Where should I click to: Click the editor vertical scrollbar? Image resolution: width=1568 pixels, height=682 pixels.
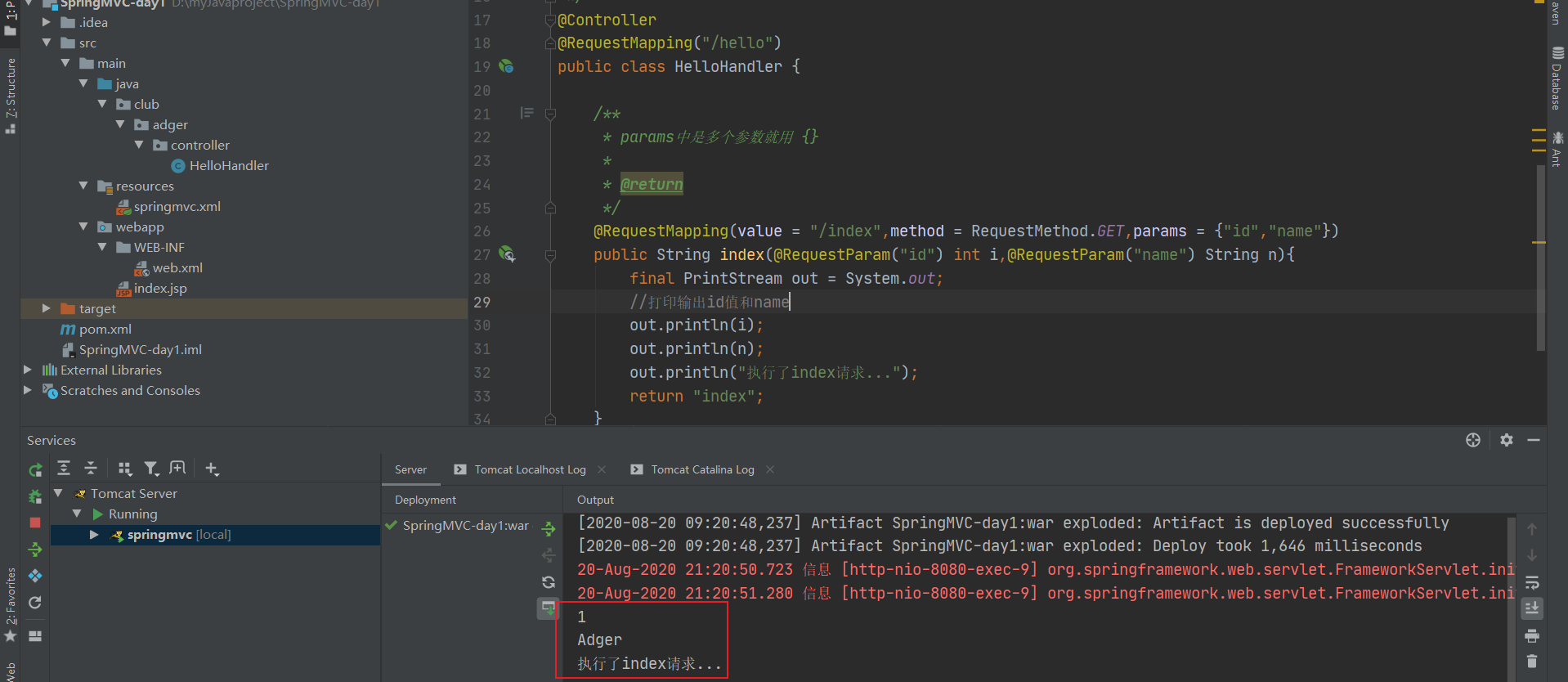(1541, 257)
